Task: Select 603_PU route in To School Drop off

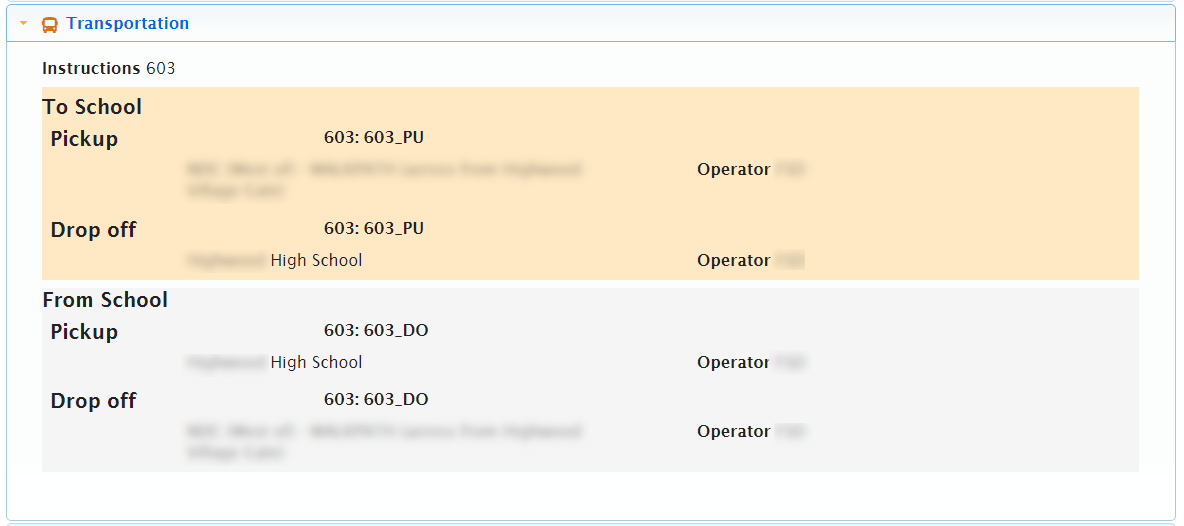Action: 374,229
